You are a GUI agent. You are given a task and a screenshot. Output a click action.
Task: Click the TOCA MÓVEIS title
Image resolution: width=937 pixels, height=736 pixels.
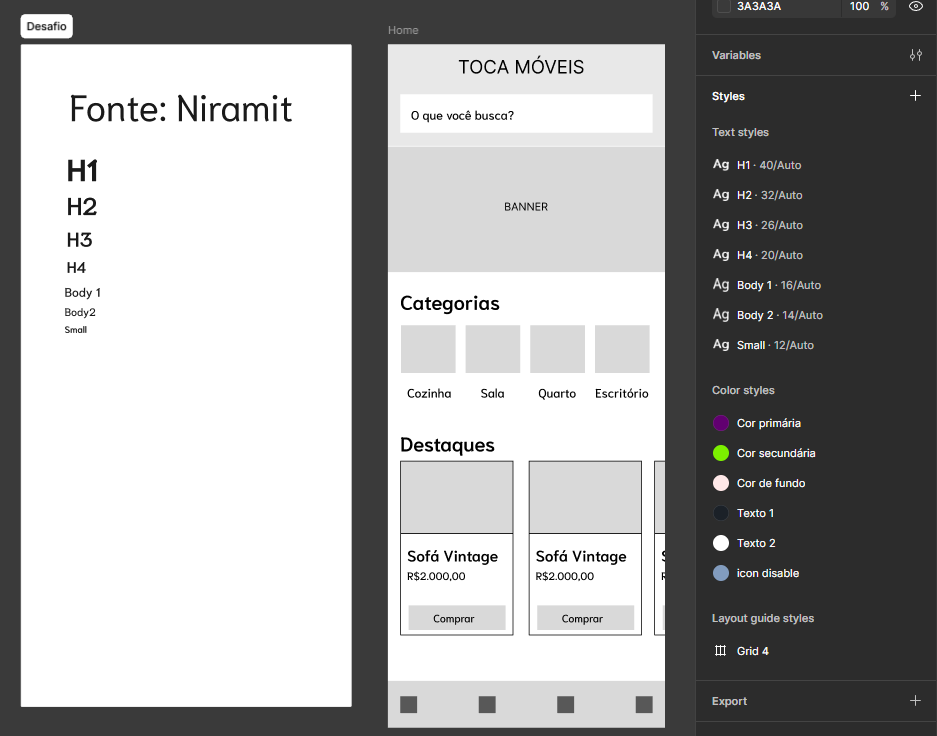(x=521, y=67)
